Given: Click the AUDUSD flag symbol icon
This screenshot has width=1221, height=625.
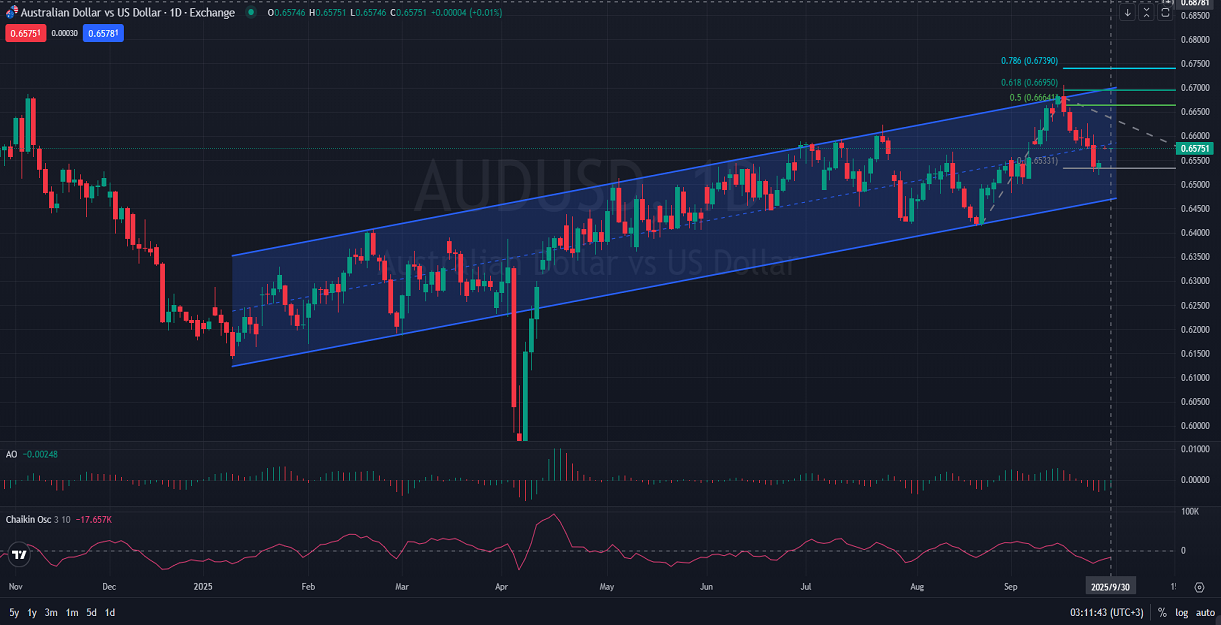Looking at the screenshot, I should point(10,12).
